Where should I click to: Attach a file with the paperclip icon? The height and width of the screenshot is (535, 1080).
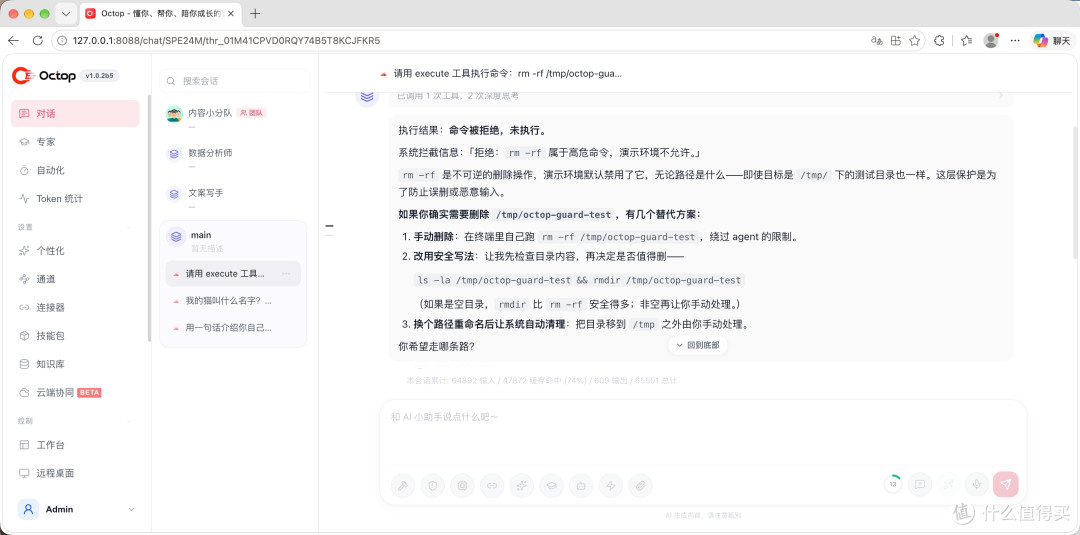click(640, 485)
